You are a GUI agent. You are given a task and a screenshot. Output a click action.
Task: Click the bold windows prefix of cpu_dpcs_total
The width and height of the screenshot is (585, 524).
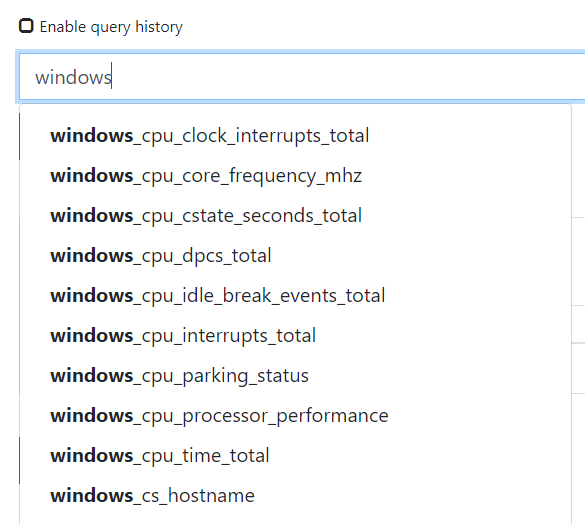92,256
